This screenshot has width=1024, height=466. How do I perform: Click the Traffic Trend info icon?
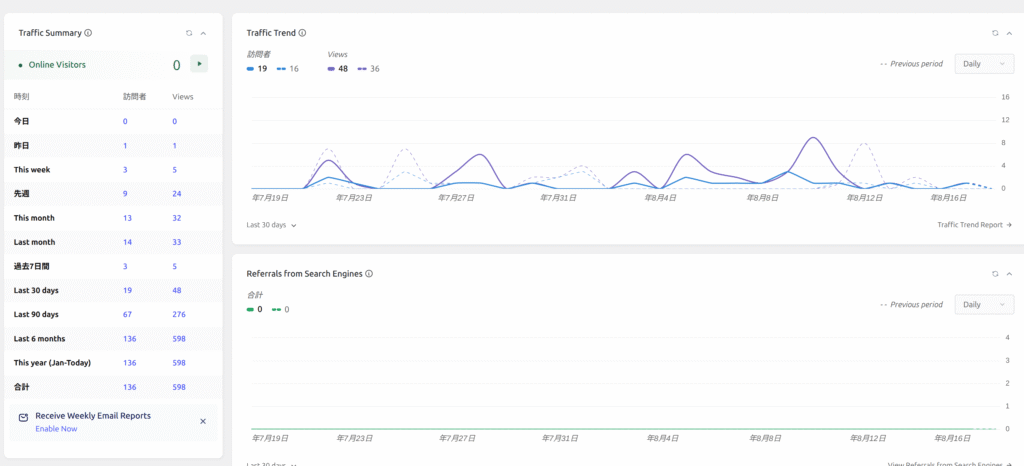pyautogui.click(x=302, y=33)
